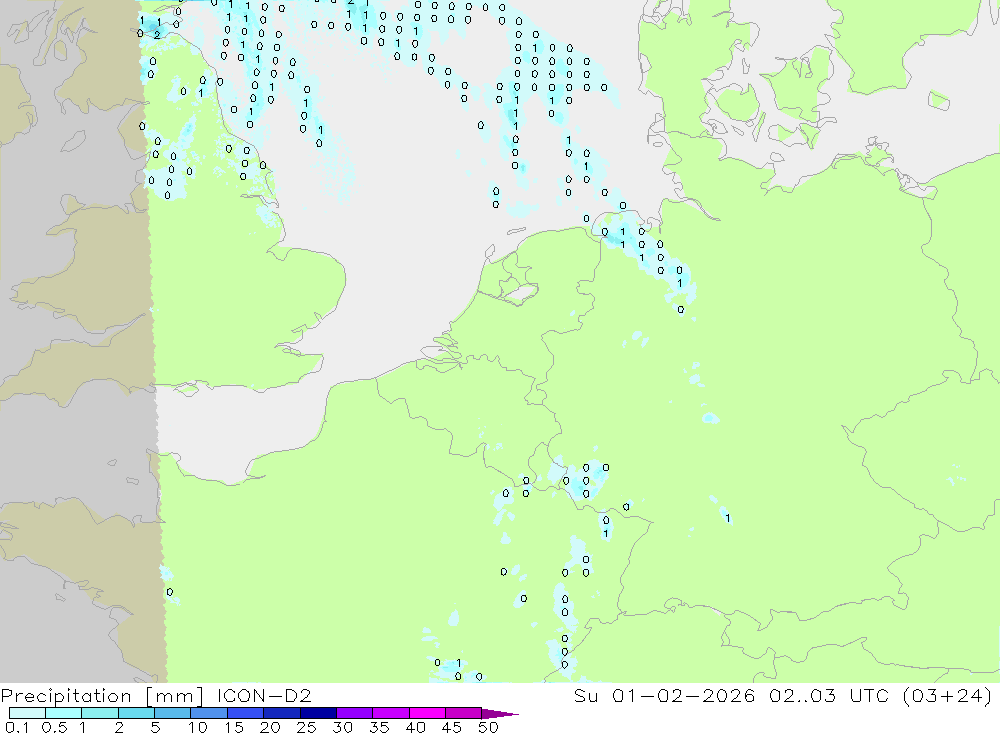Click the "Su" weekday text

tap(586, 696)
